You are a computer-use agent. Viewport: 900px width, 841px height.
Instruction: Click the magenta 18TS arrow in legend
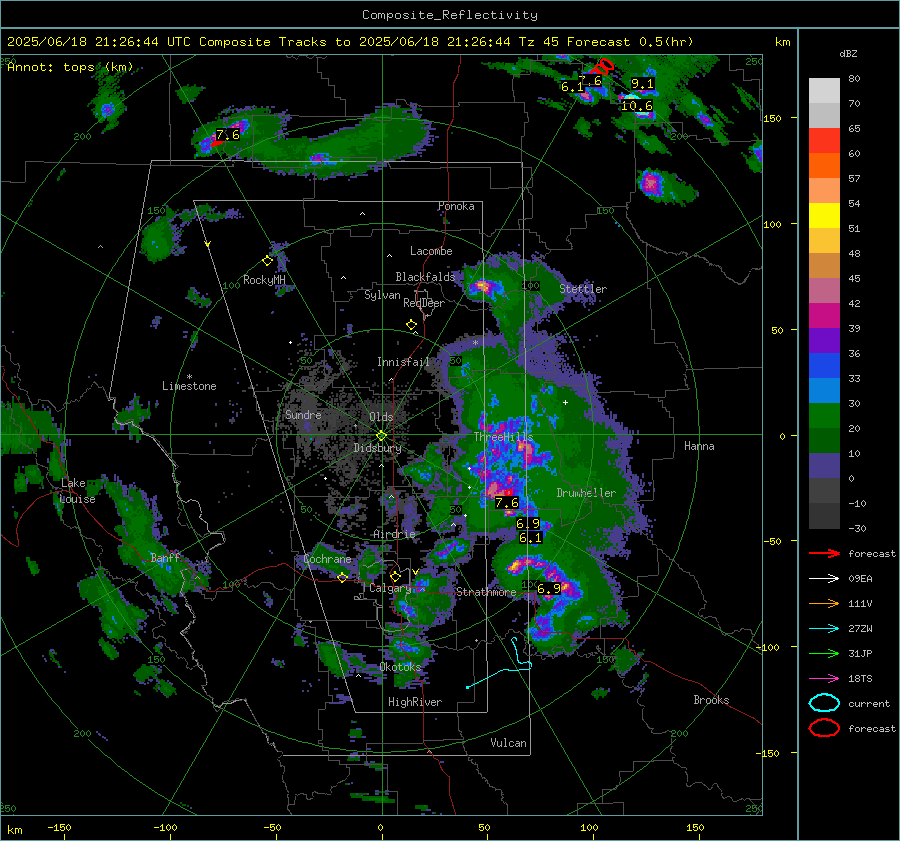(x=824, y=679)
